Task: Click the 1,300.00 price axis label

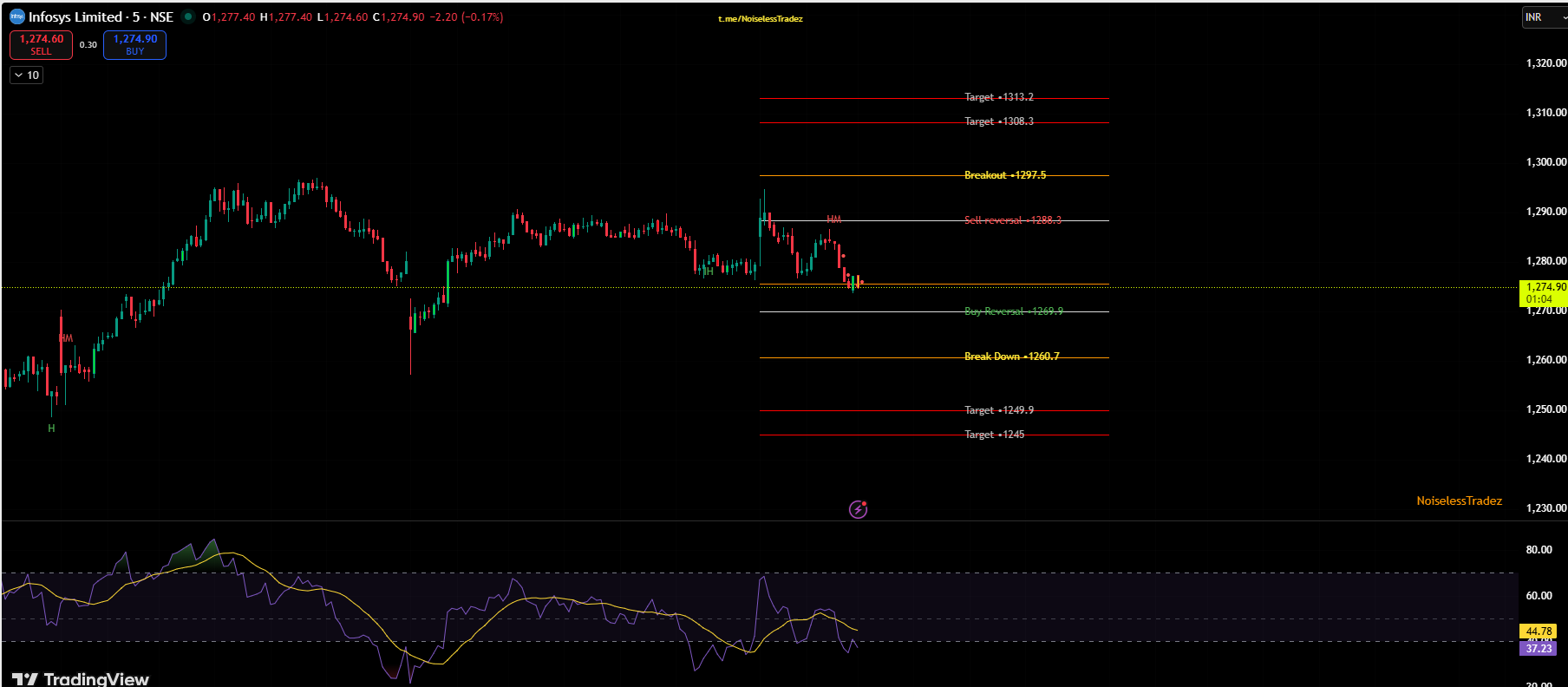Action: click(x=1546, y=162)
